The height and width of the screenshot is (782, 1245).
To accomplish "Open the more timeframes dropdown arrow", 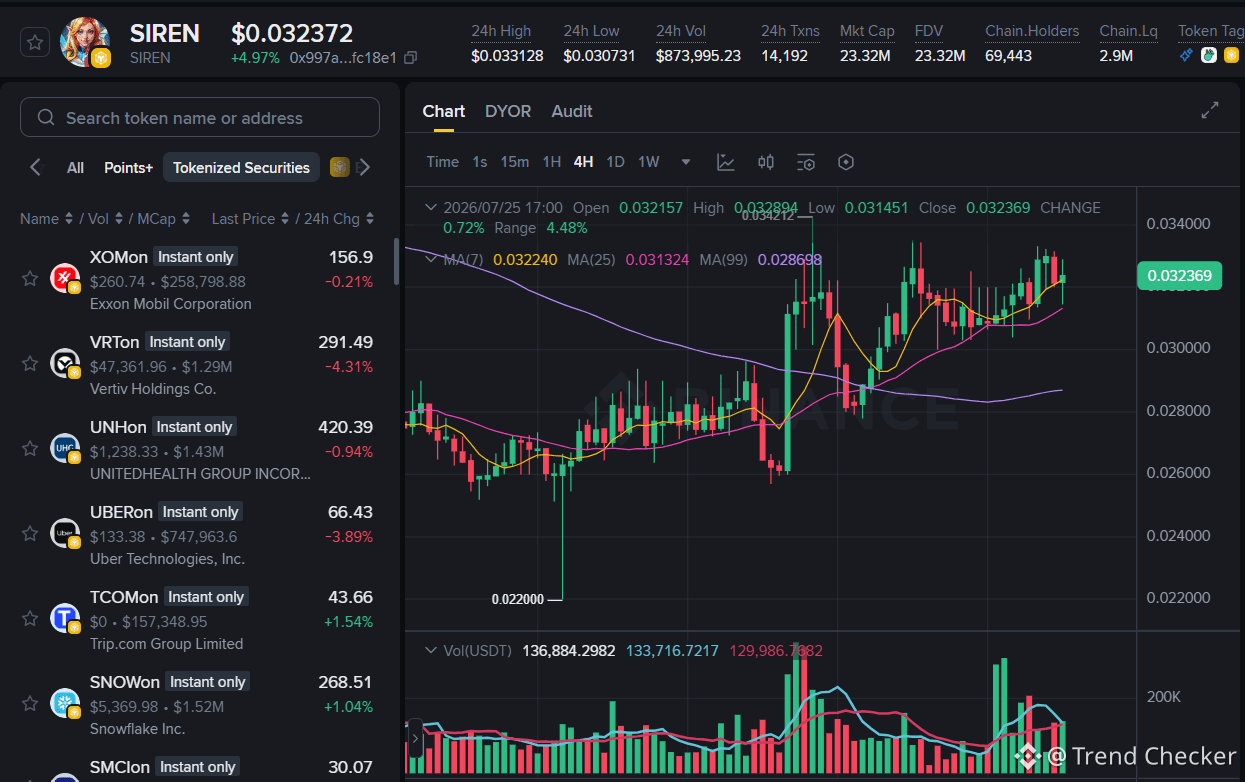I will 686,162.
